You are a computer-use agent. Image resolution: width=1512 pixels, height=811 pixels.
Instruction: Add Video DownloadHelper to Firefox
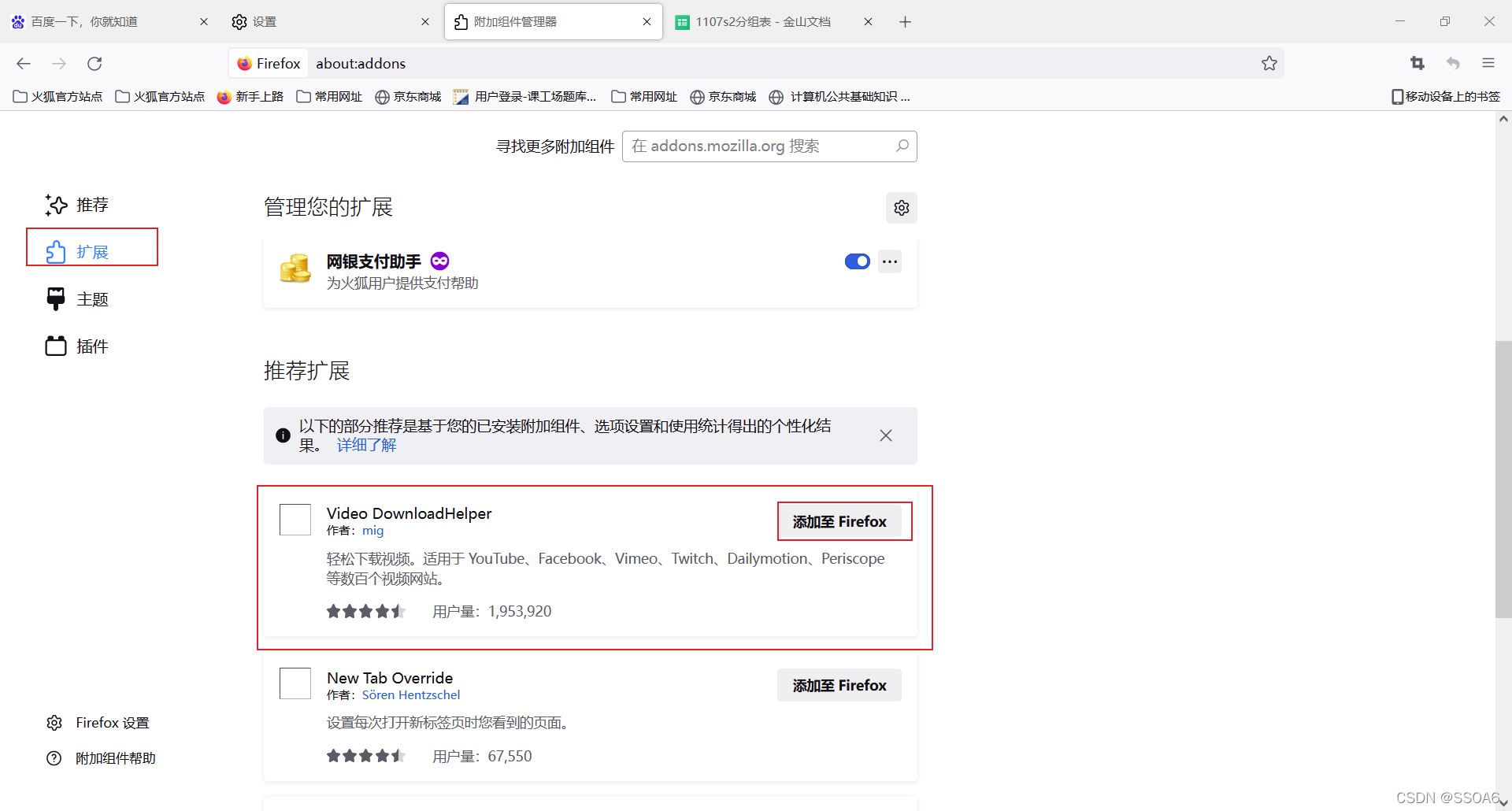(839, 521)
